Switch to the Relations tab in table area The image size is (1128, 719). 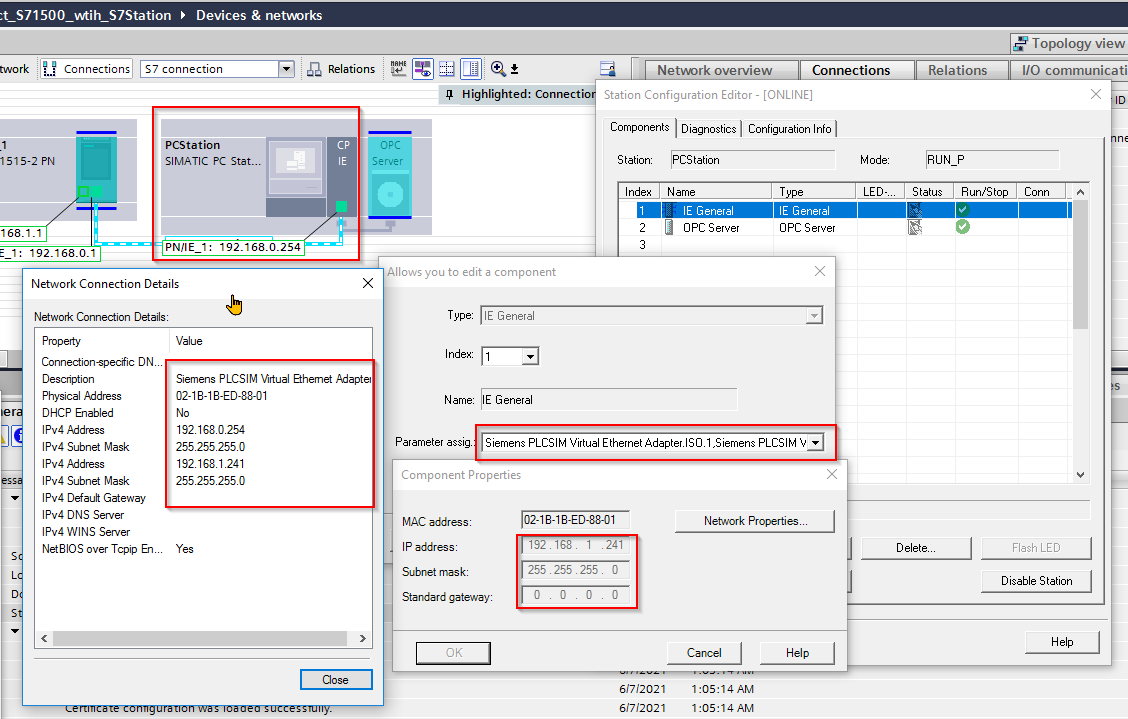958,70
